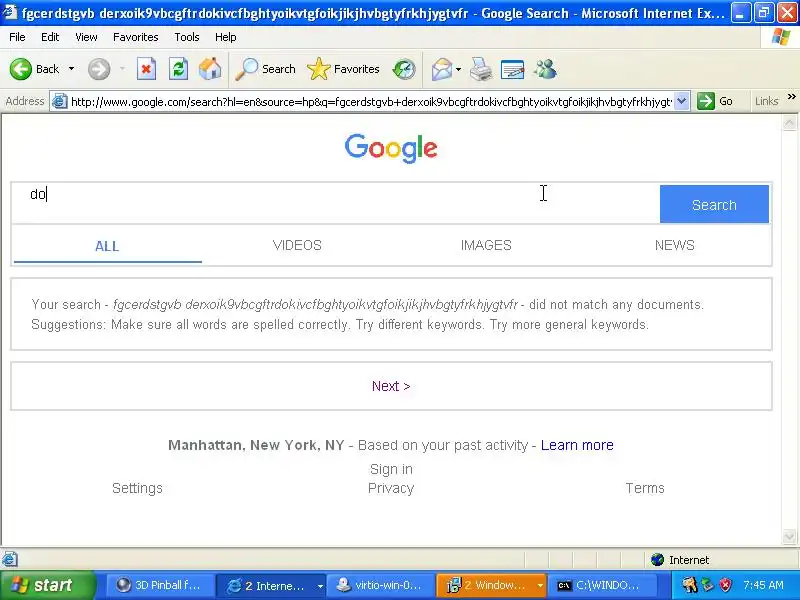Screen dimensions: 800x600
Task: Switch to the C:\WINDO... command prompt taskbar item
Action: pyautogui.click(x=603, y=585)
